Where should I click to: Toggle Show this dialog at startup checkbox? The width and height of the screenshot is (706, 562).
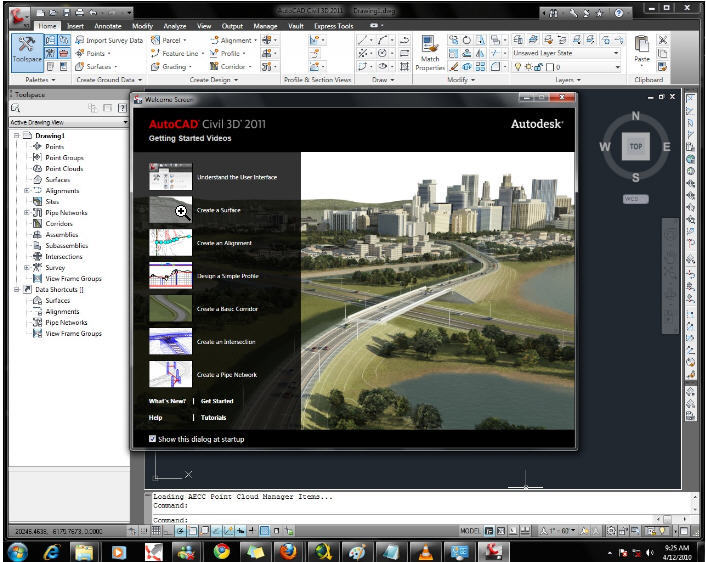152,439
